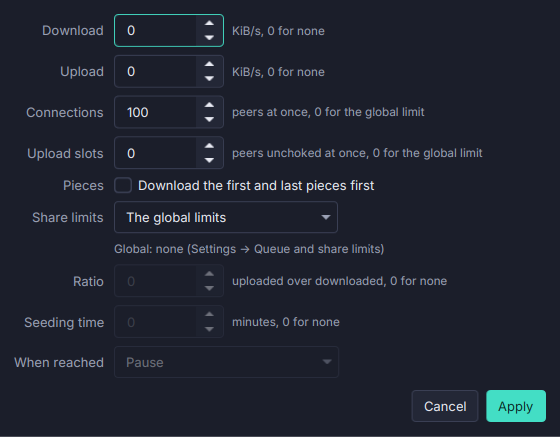Click the Ratio down arrow
The image size is (560, 437).
coord(209,288)
